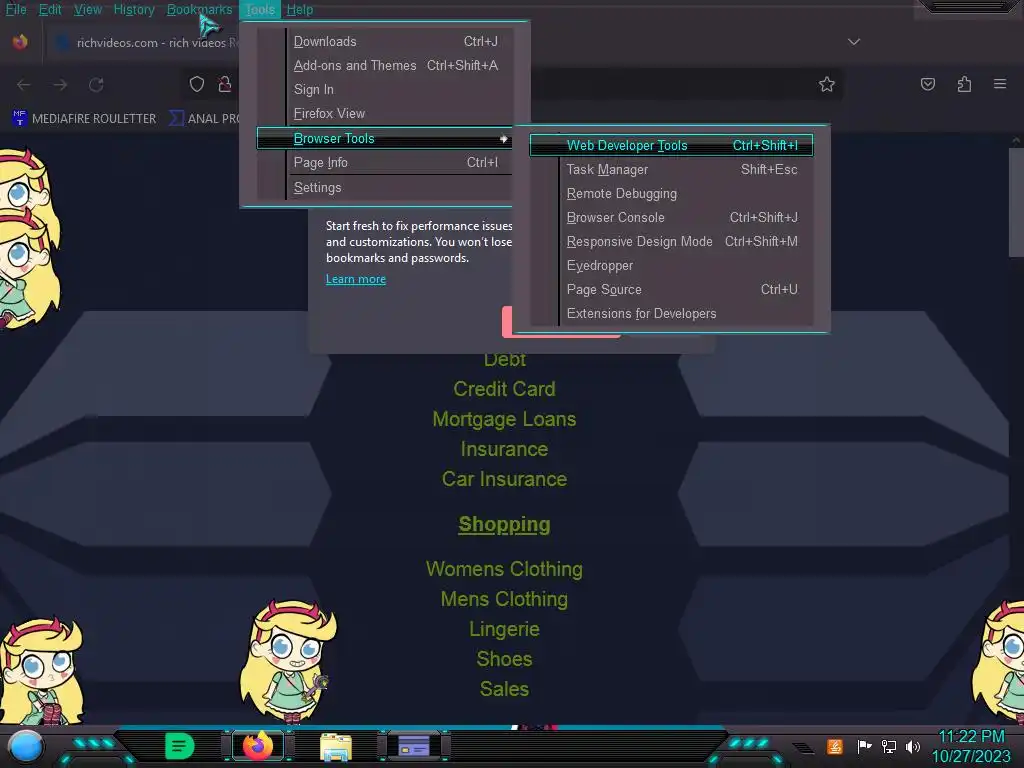This screenshot has width=1024, height=768.
Task: Open the network tray icon
Action: coord(889,746)
